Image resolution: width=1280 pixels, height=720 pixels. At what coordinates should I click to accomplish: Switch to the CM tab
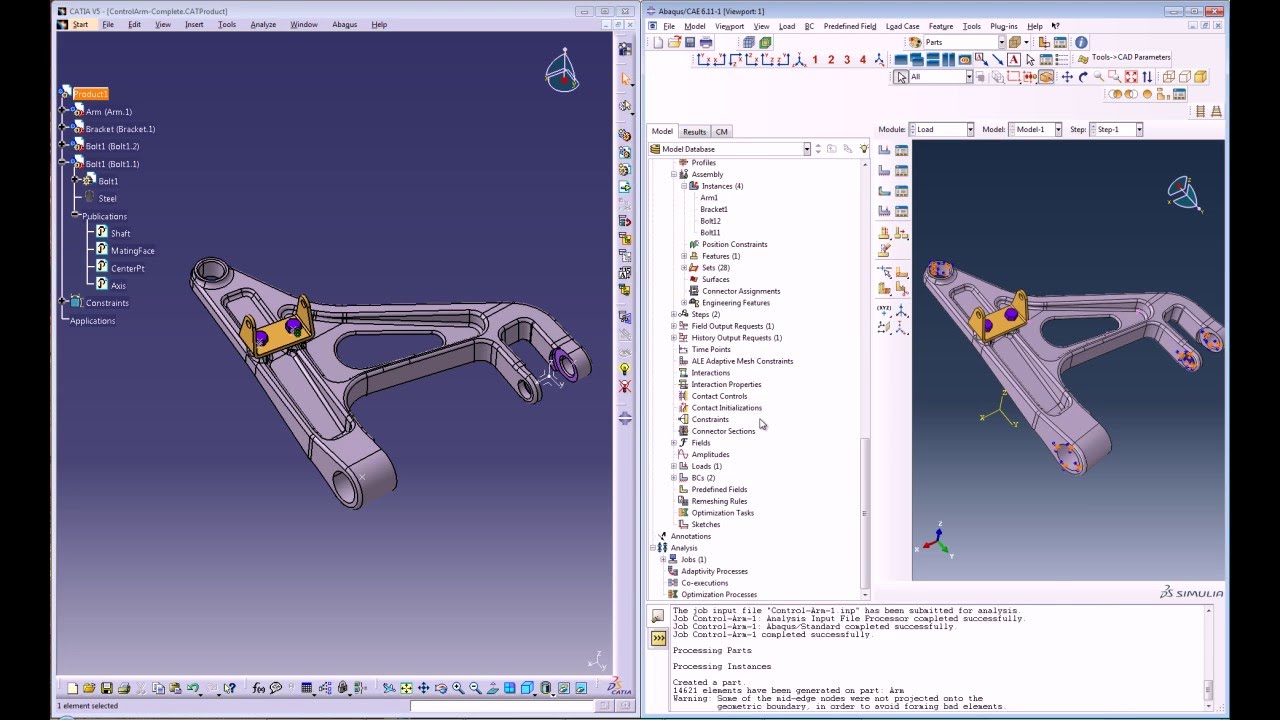click(x=721, y=131)
